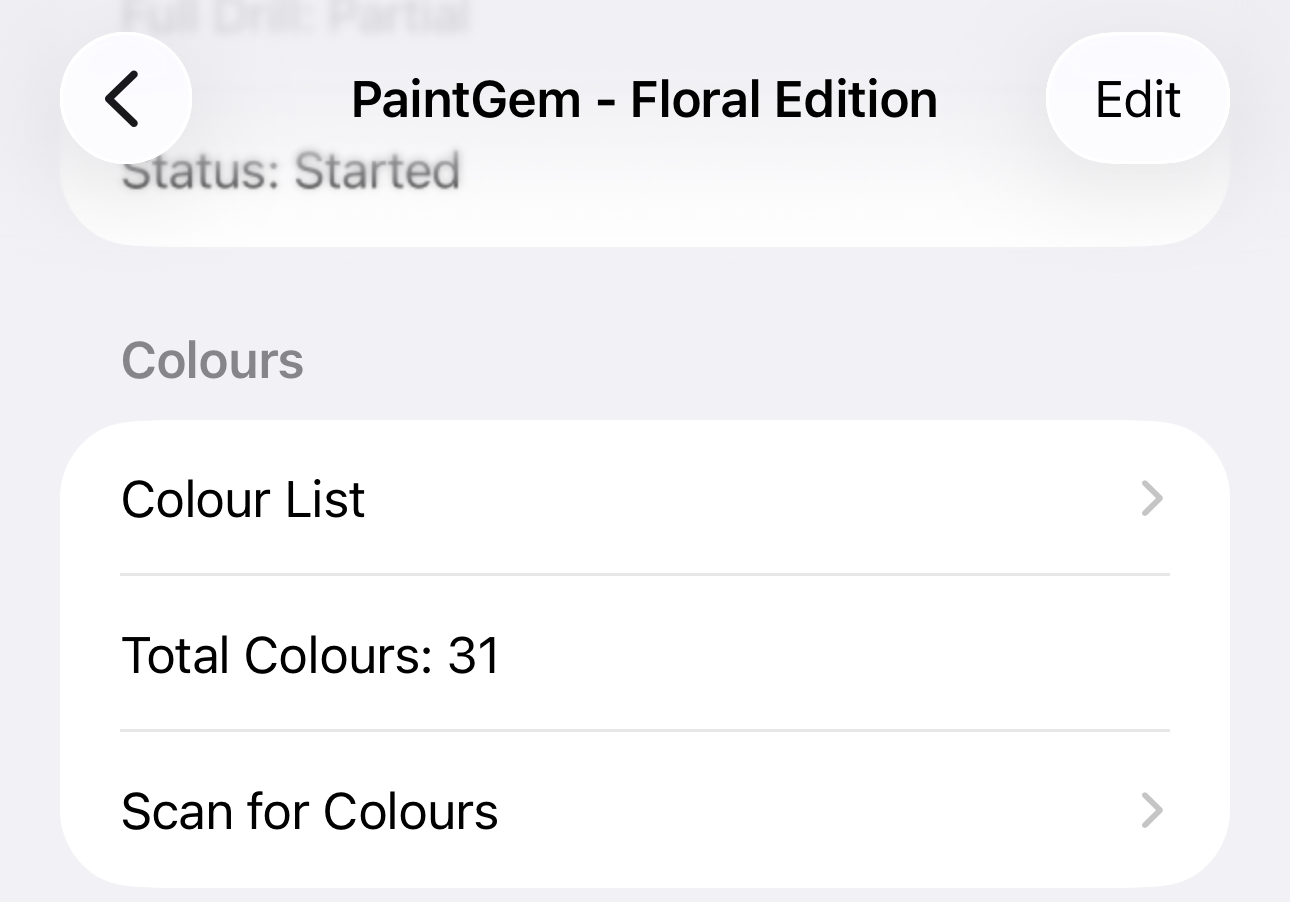Click the Status: Started text
The height and width of the screenshot is (902, 1290).
[290, 172]
